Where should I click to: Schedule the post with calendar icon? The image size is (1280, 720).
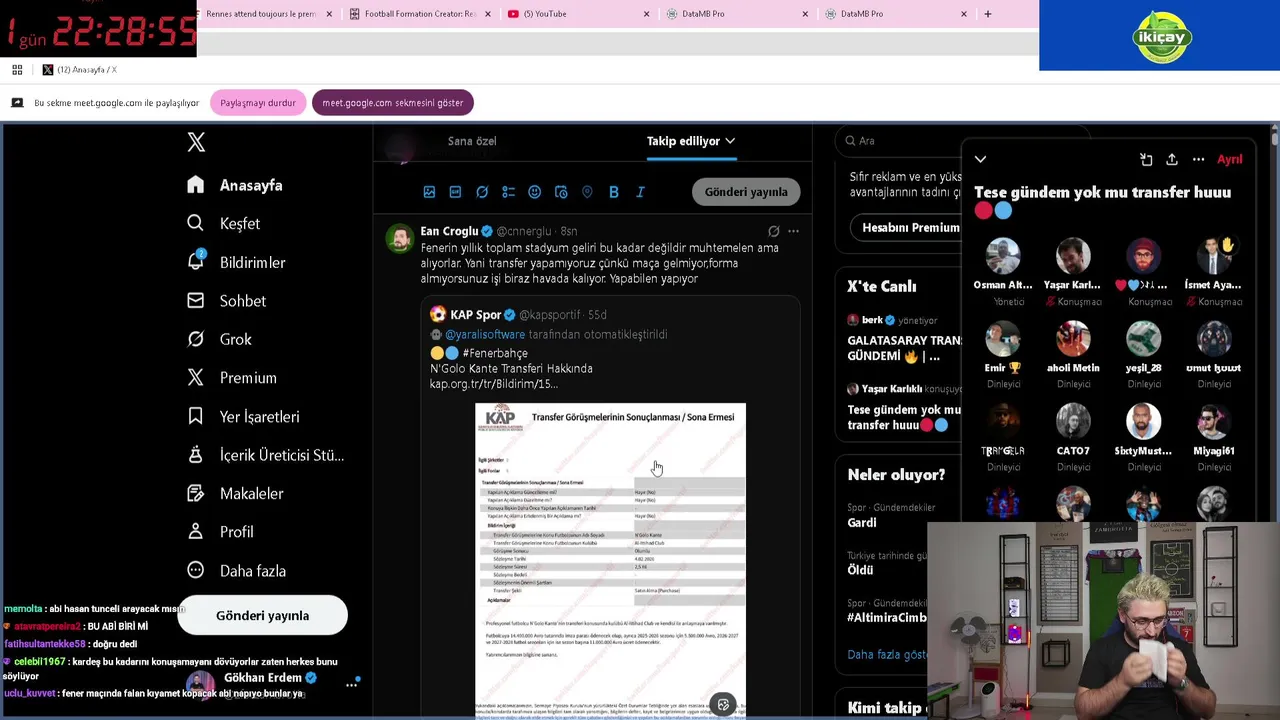tap(561, 192)
